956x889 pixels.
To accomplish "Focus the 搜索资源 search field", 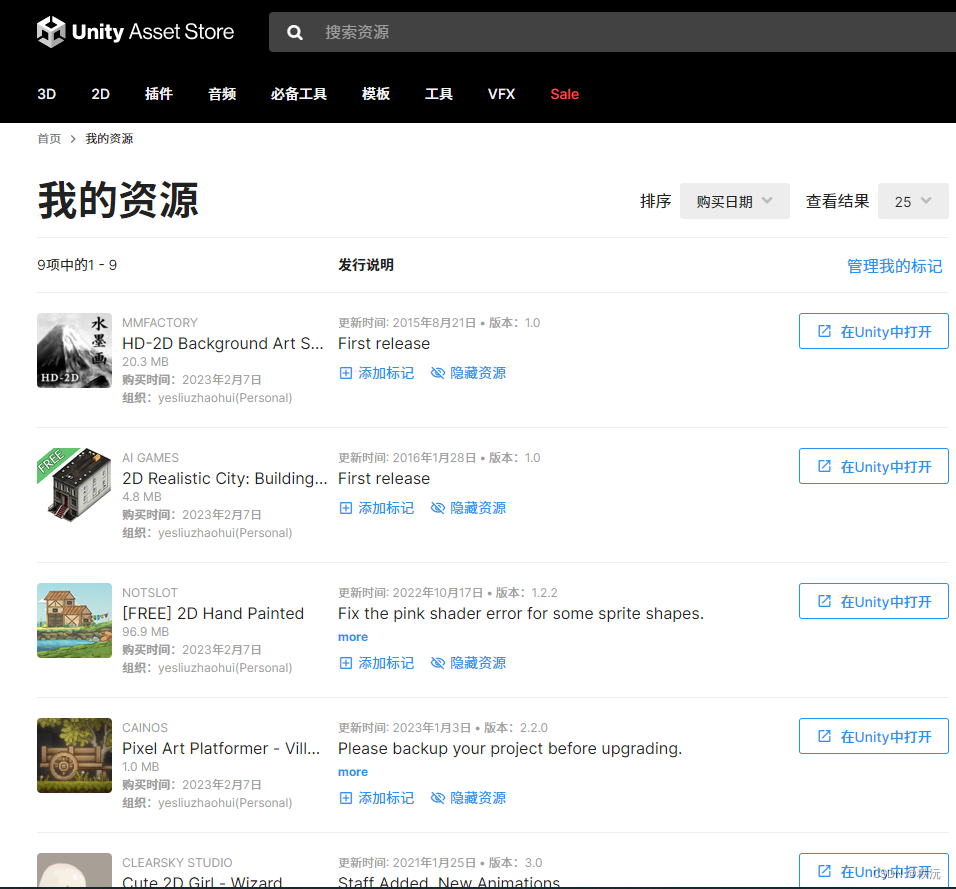I will pyautogui.click(x=612, y=32).
